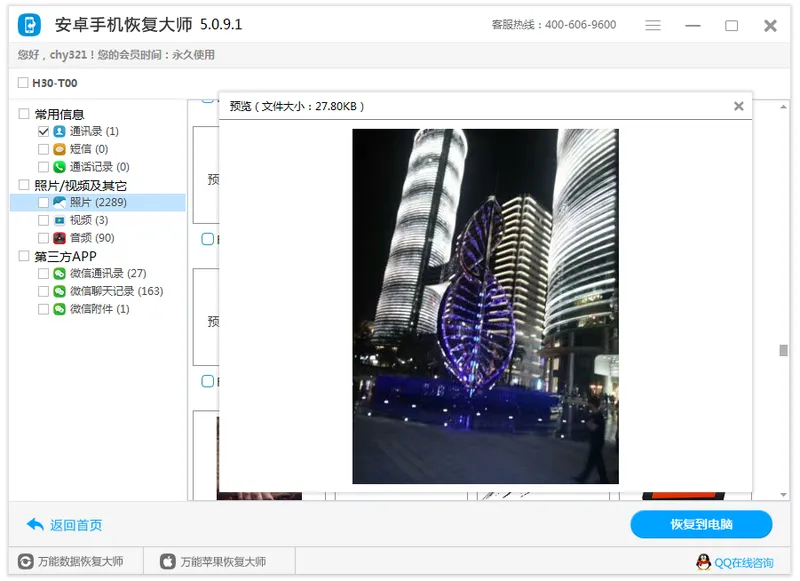Switch to 万能数据恢复大师 tab
Viewport: 800px width, 581px height.
point(72,562)
